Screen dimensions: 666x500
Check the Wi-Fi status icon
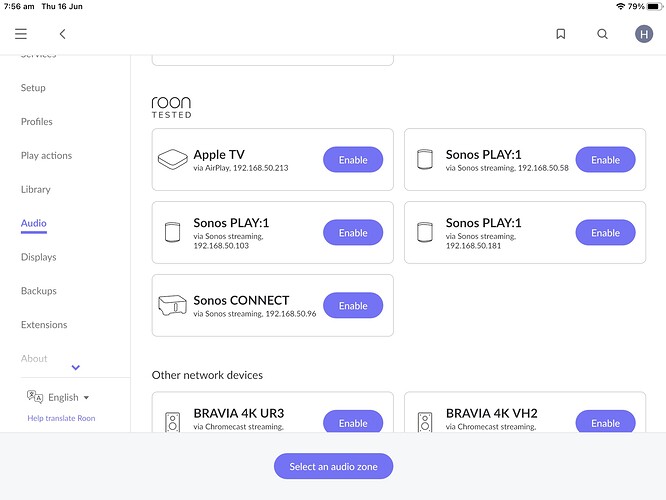pyautogui.click(x=620, y=6)
